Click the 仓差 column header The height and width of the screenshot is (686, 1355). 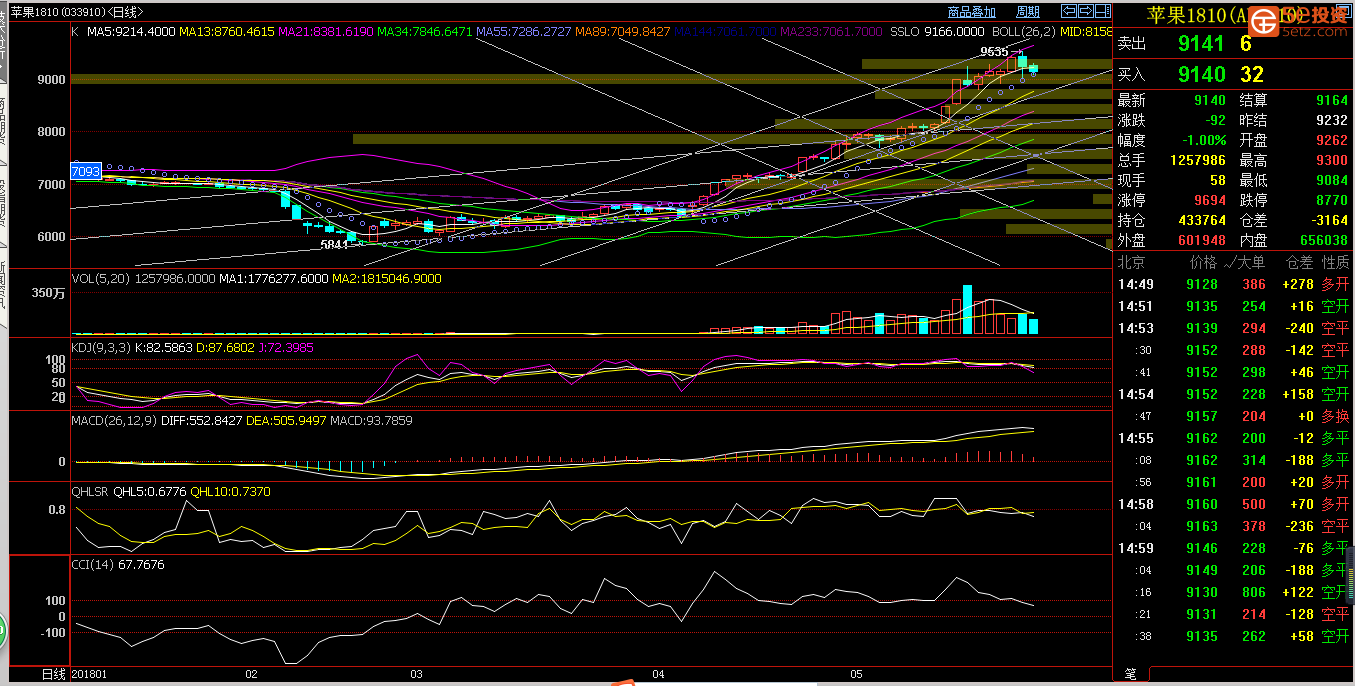(1299, 262)
